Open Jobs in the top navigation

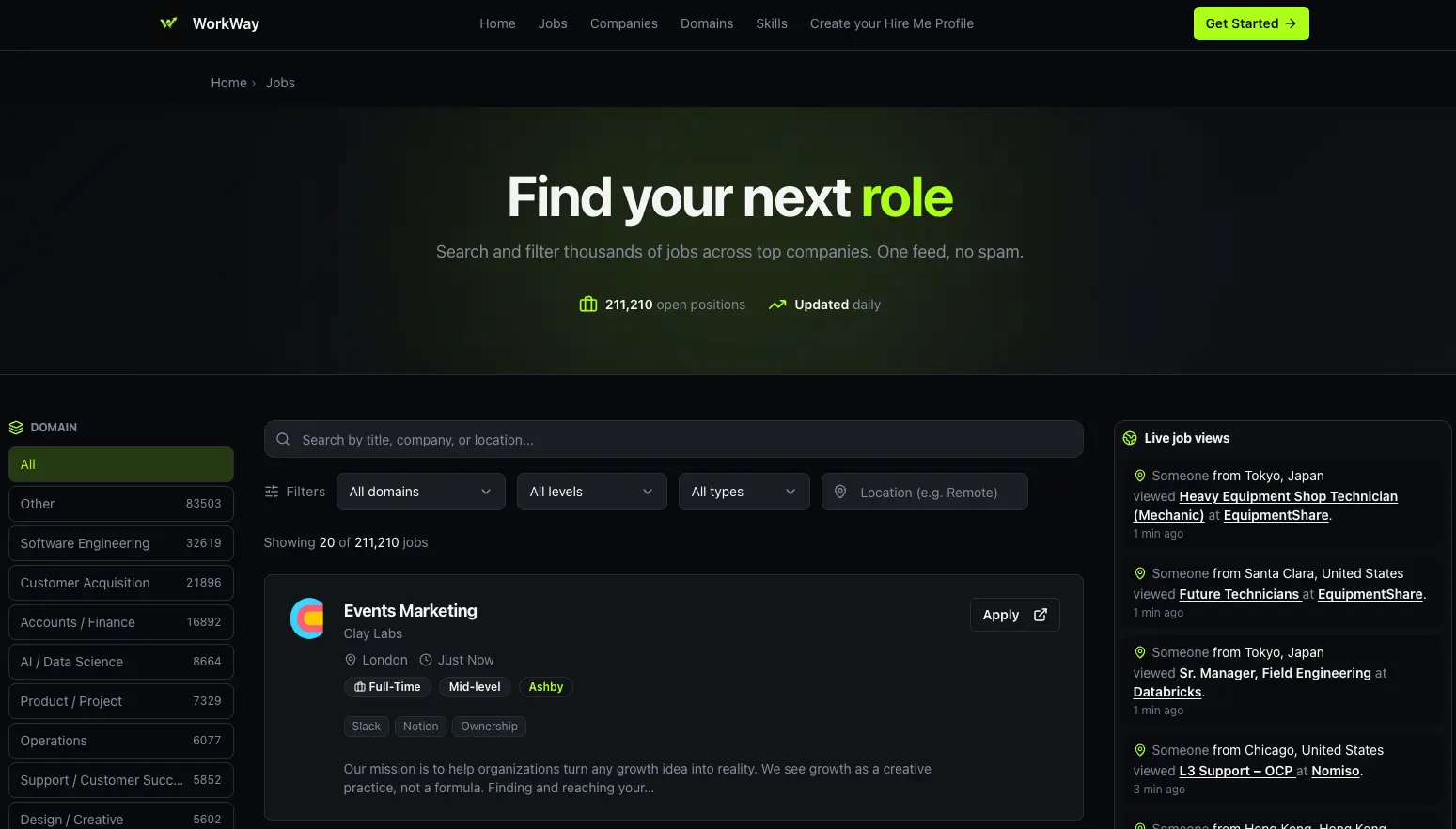click(x=553, y=23)
